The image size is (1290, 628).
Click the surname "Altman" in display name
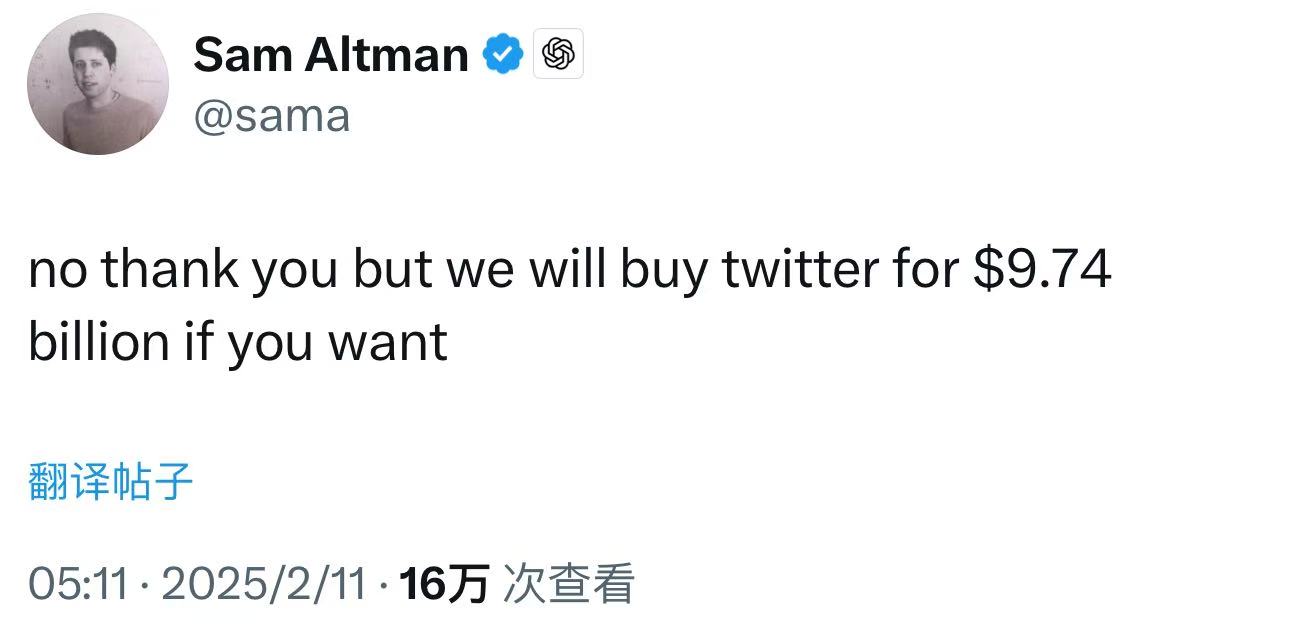[385, 54]
